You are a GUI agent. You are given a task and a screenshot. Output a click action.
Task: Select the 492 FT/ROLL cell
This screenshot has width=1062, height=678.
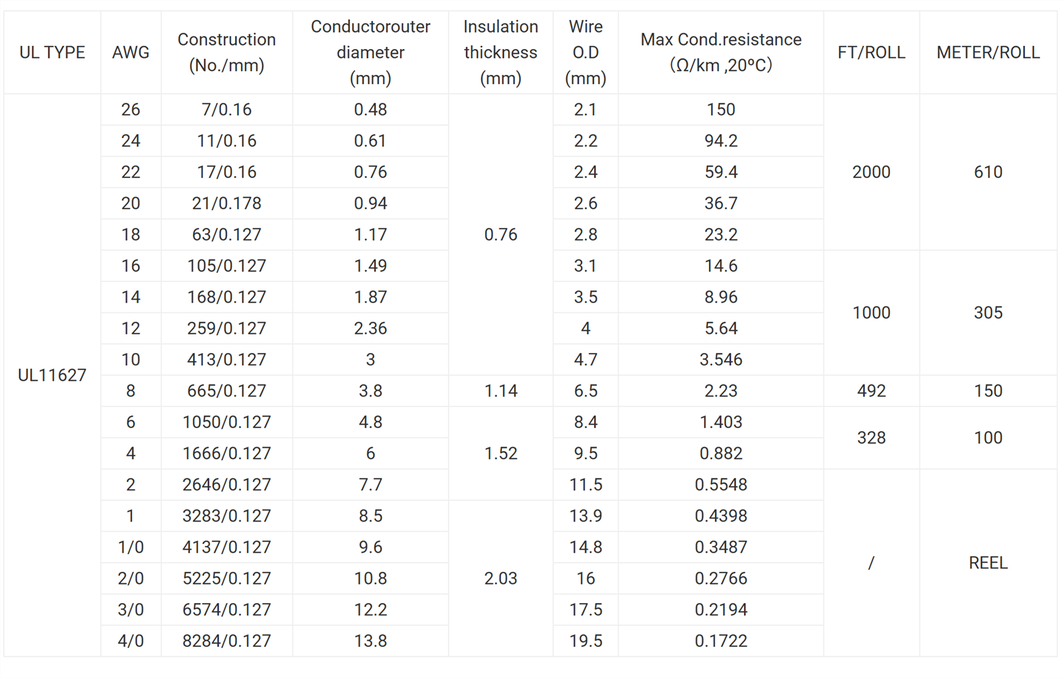click(x=871, y=391)
